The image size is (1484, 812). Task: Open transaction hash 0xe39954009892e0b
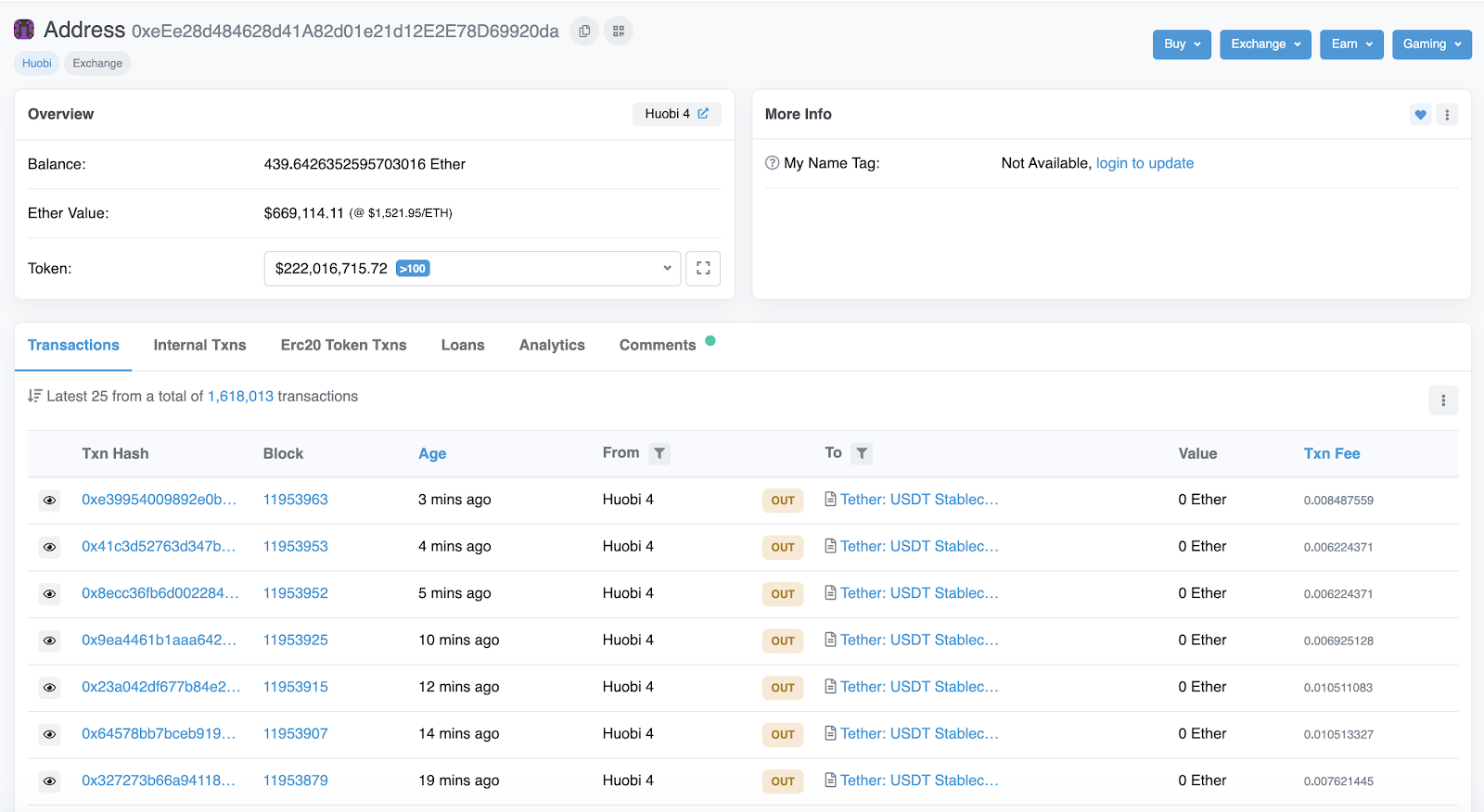click(159, 499)
